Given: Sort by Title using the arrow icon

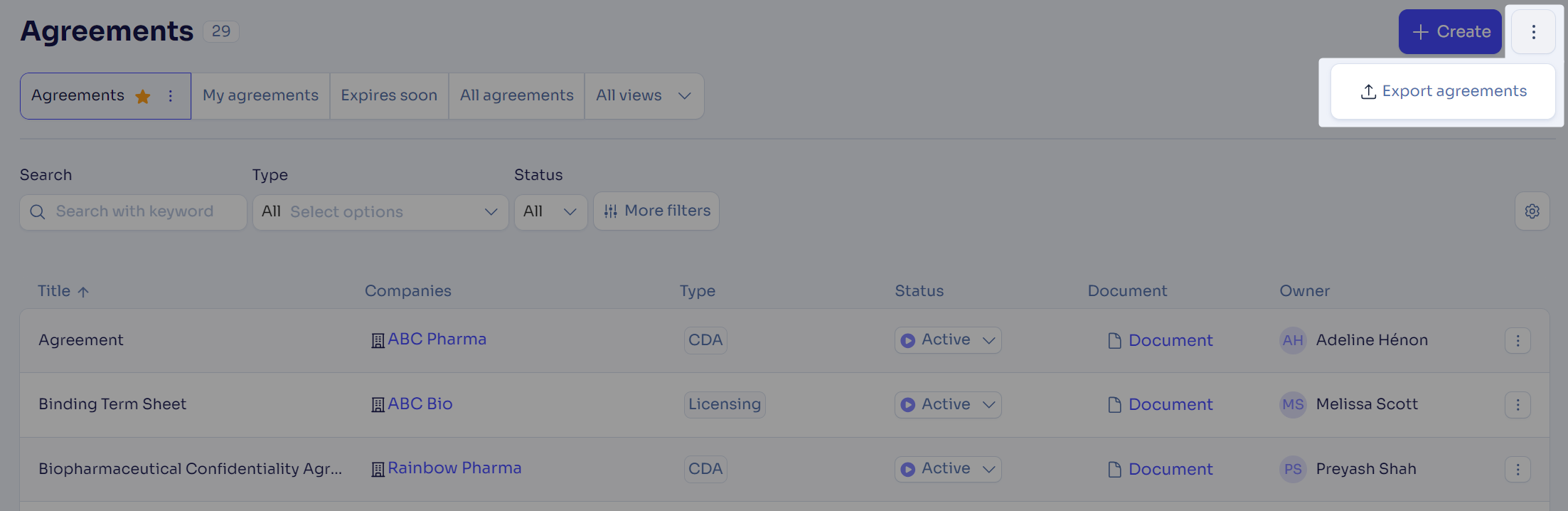Looking at the screenshot, I should point(83,292).
